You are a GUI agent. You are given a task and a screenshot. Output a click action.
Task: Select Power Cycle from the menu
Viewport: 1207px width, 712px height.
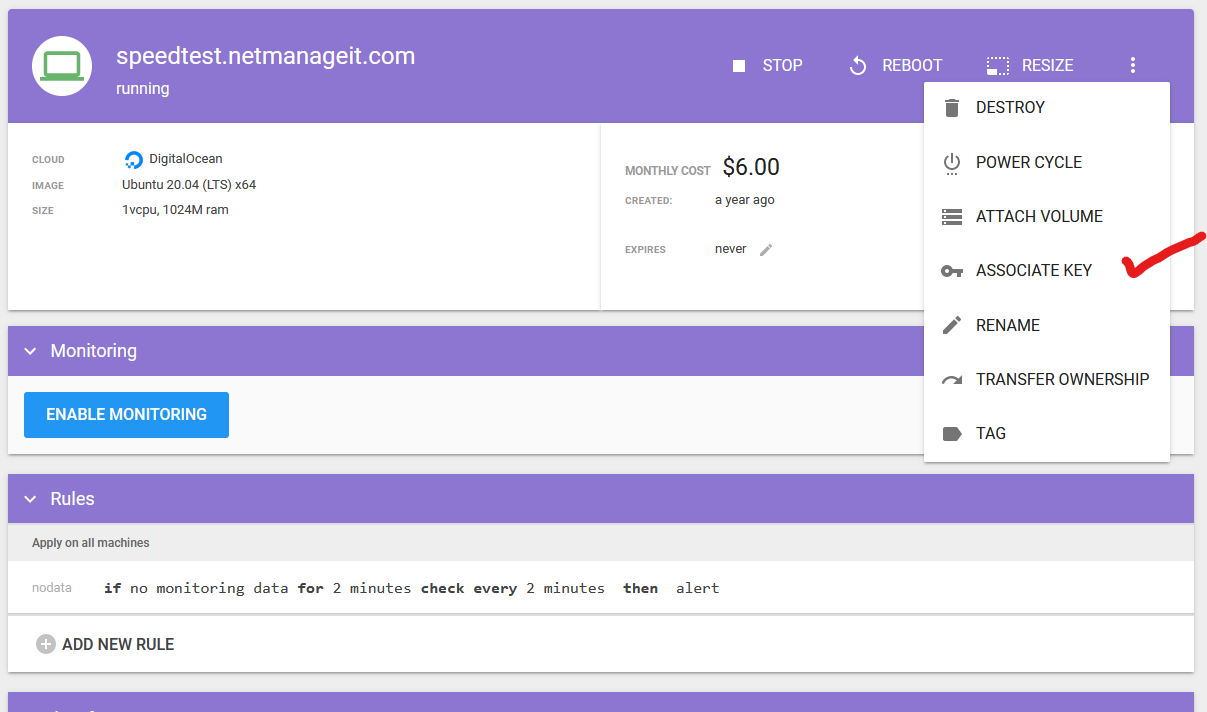pos(1028,162)
